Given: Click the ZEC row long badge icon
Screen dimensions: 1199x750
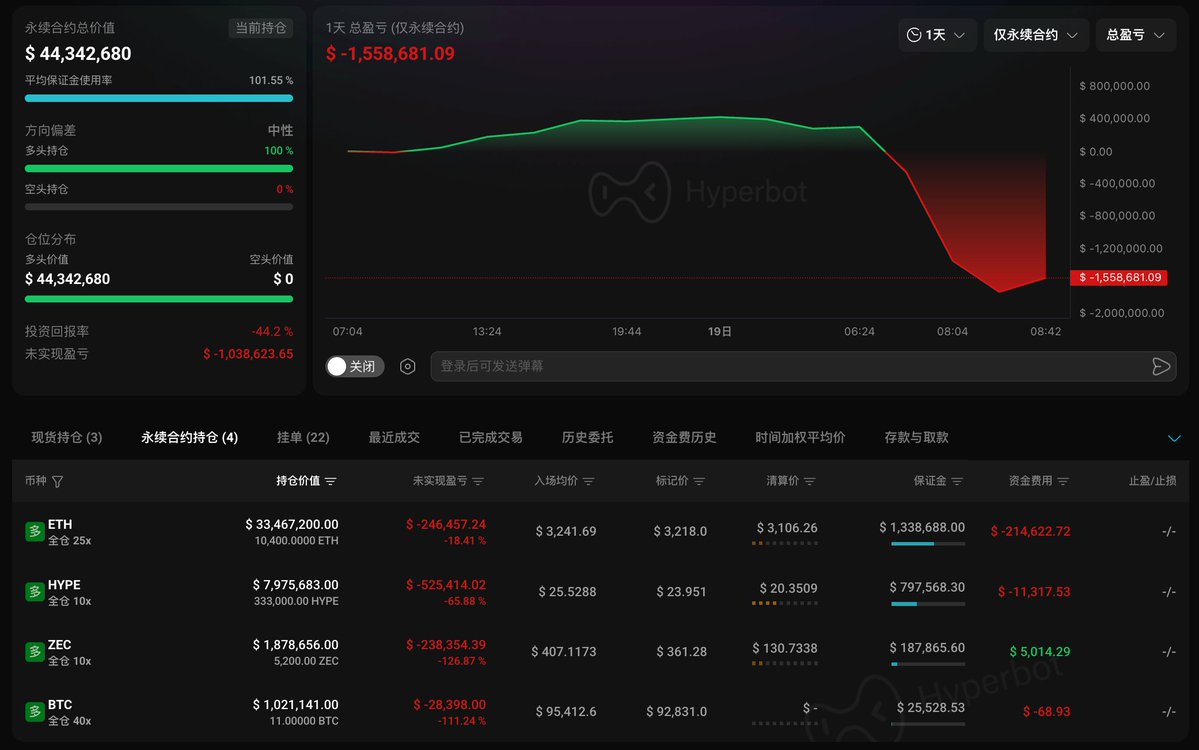Looking at the screenshot, I should click(34, 651).
